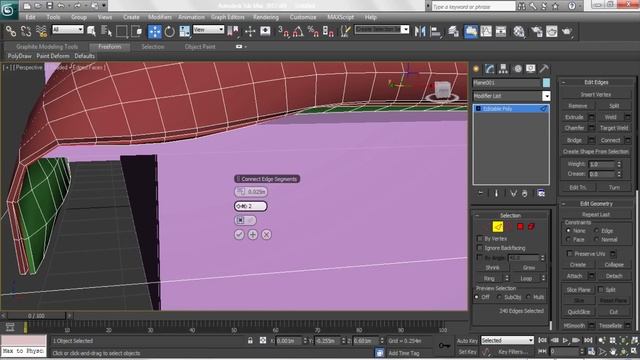Enable Preserve UVs checkbox
Screen dimensions: 640x360
[x=570, y=253]
